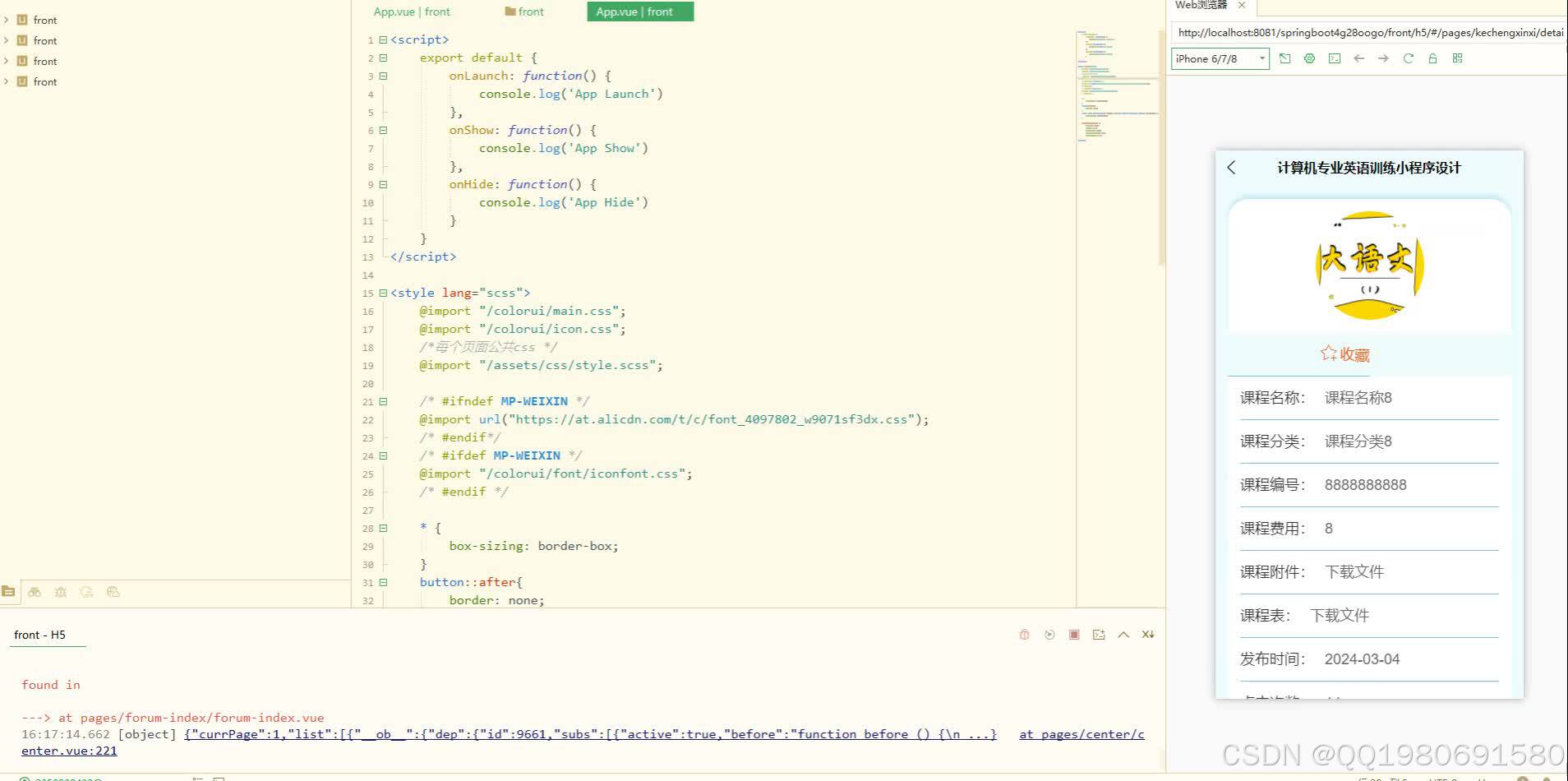Click course number 8888888888
The height and width of the screenshot is (781, 1568).
(1366, 484)
